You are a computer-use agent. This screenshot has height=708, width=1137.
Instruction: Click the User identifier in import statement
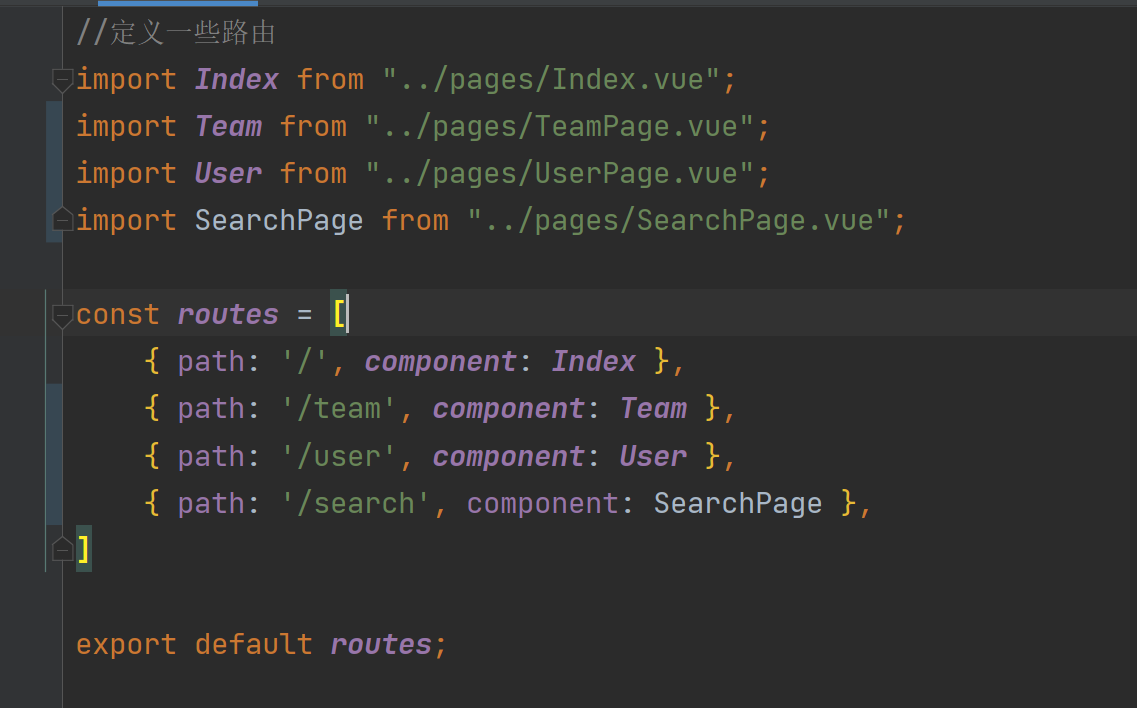click(228, 173)
